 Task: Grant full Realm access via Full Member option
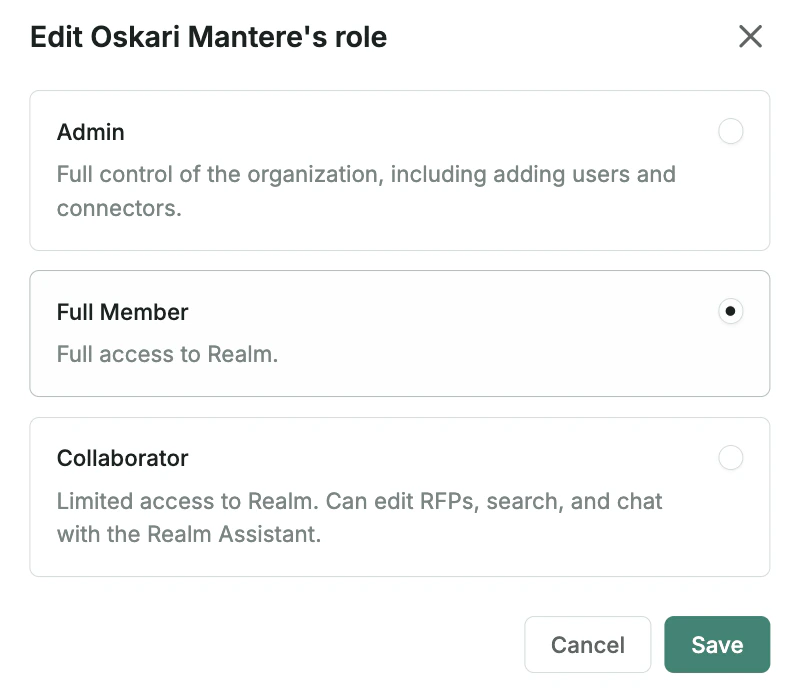click(731, 311)
